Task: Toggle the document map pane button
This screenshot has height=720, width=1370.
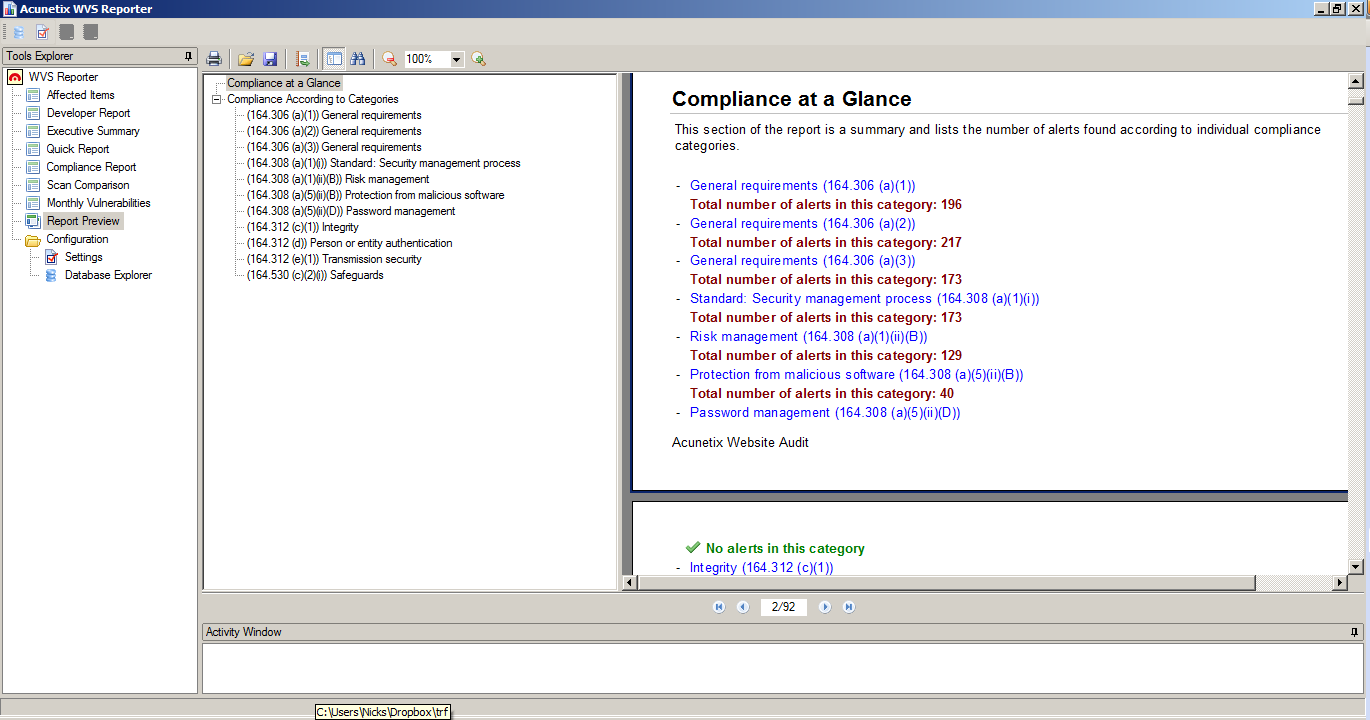Action: (334, 59)
